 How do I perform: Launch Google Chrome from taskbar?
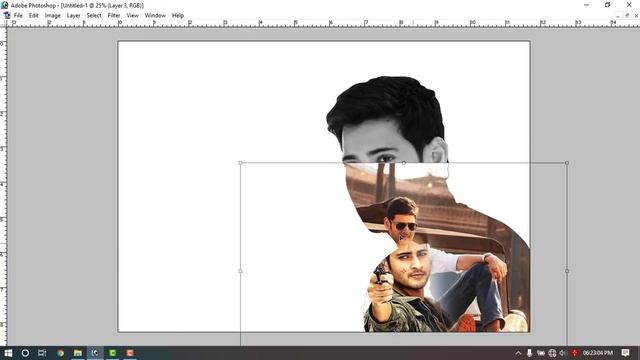60,353
